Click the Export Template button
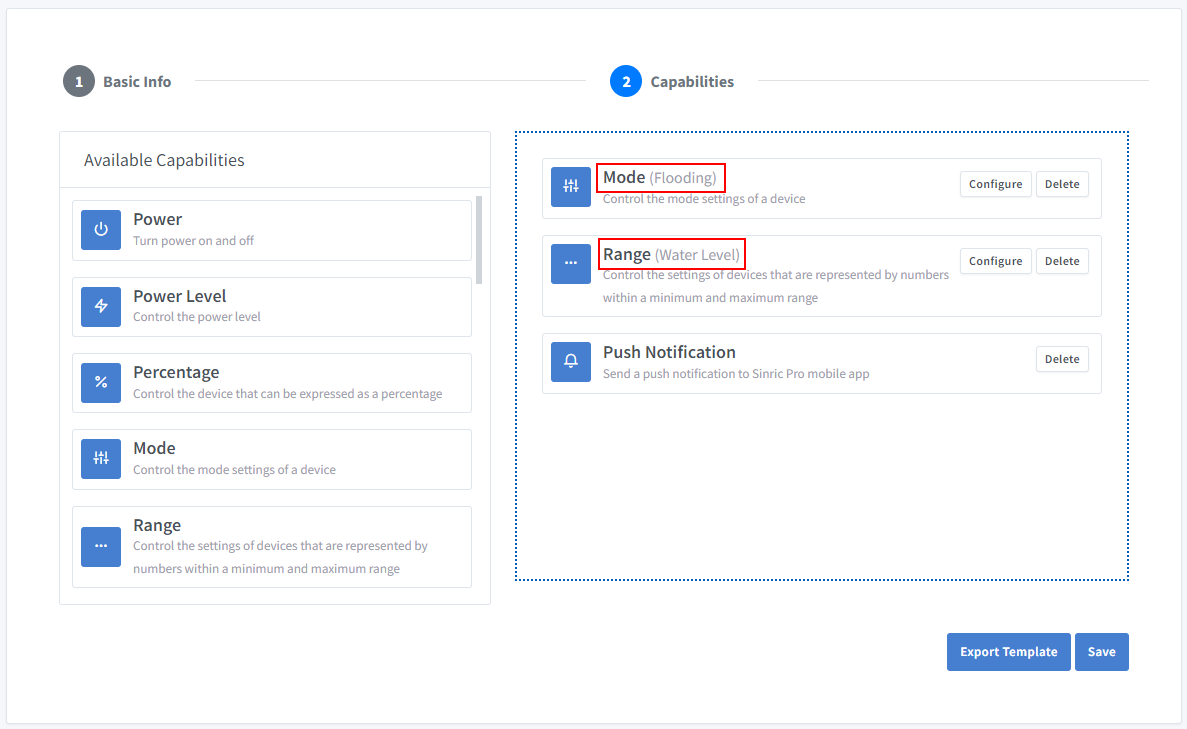This screenshot has height=729, width=1187. [1008, 651]
